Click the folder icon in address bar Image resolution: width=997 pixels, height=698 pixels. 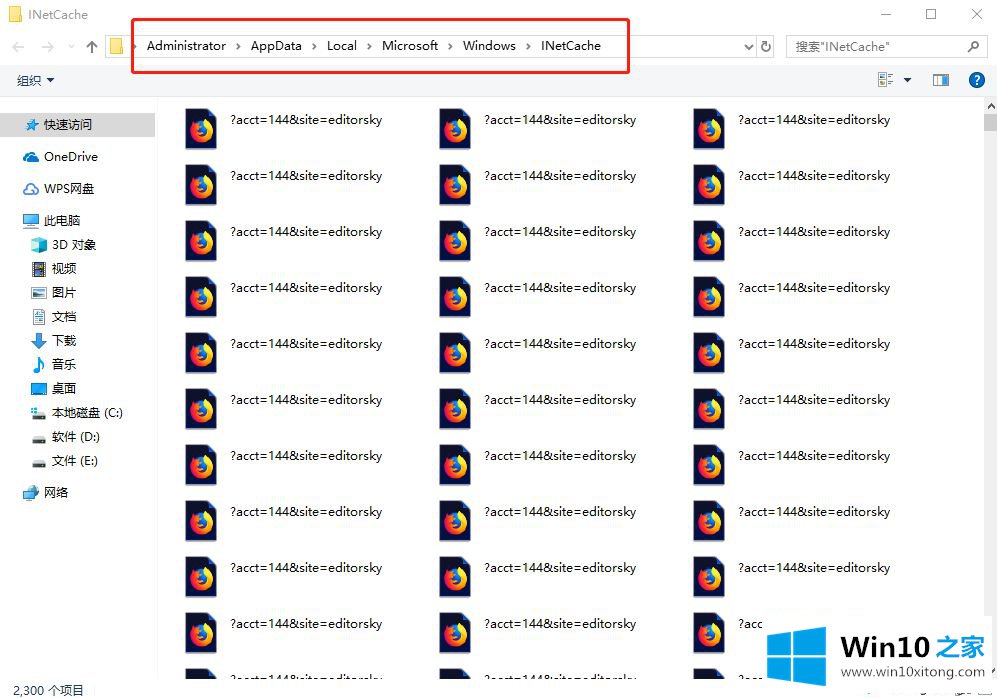116,46
